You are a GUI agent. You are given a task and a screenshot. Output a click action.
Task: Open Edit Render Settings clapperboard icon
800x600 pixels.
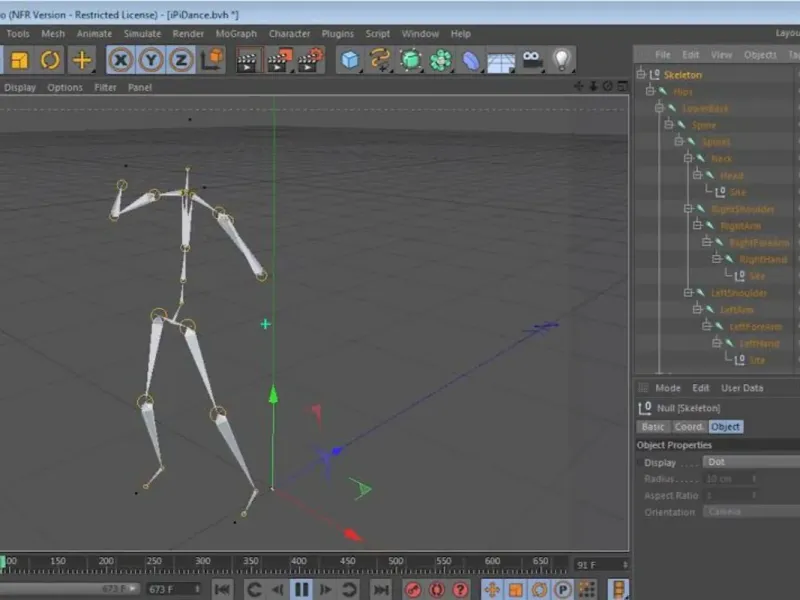click(311, 60)
